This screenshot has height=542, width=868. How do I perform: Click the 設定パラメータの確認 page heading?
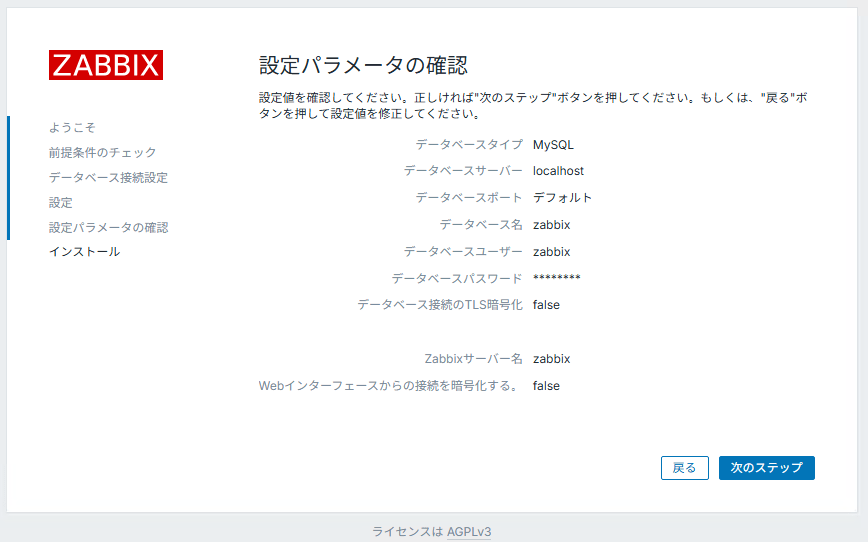363,66
